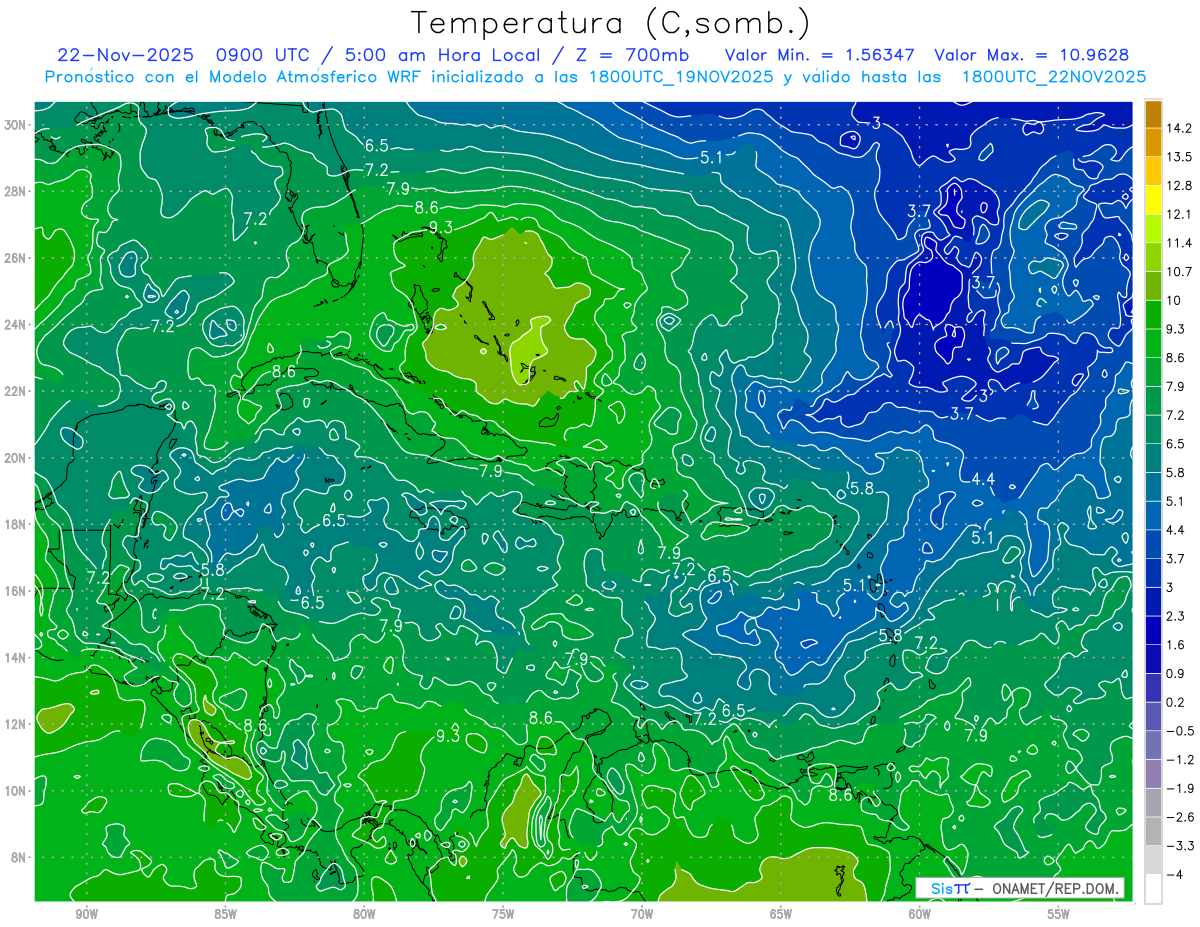The width and height of the screenshot is (1200, 927).
Task: Click the "70W" longitude axis label
Action: pyautogui.click(x=642, y=914)
